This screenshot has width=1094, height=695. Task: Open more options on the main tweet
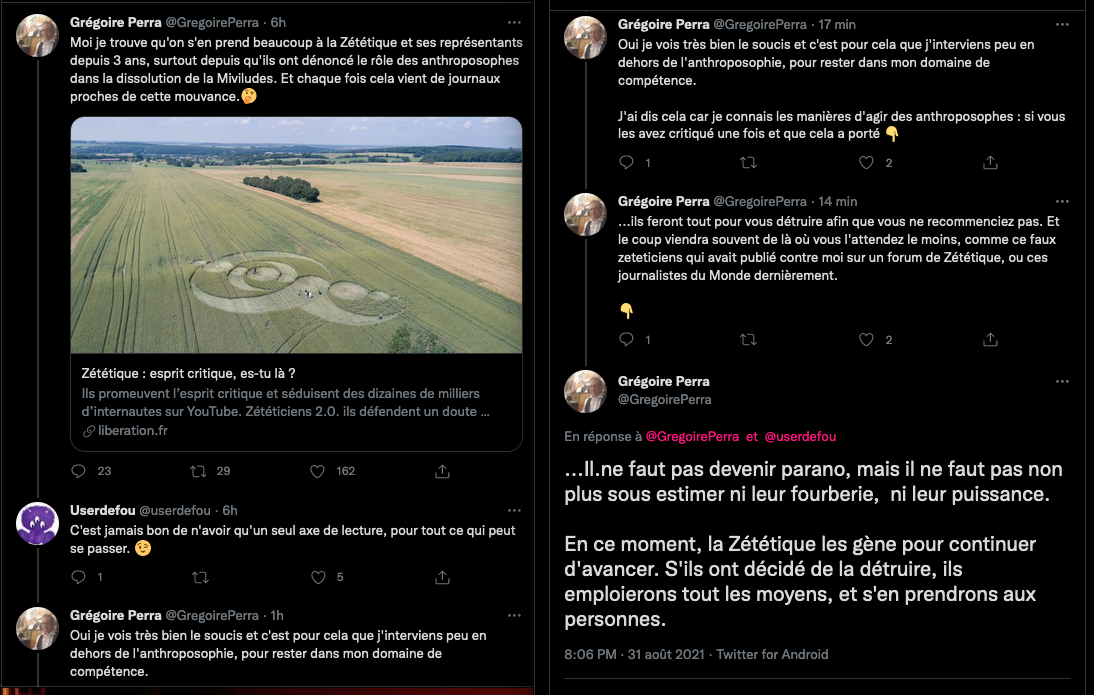coord(1062,382)
